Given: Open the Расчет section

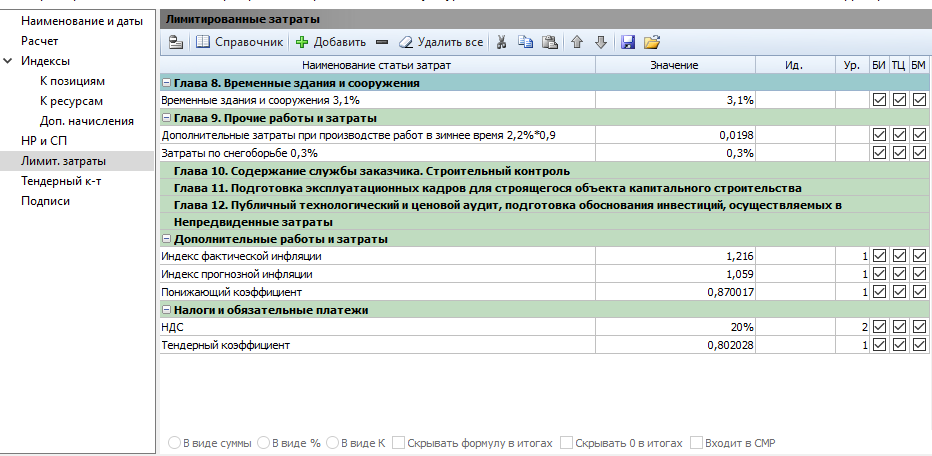Looking at the screenshot, I should point(40,41).
